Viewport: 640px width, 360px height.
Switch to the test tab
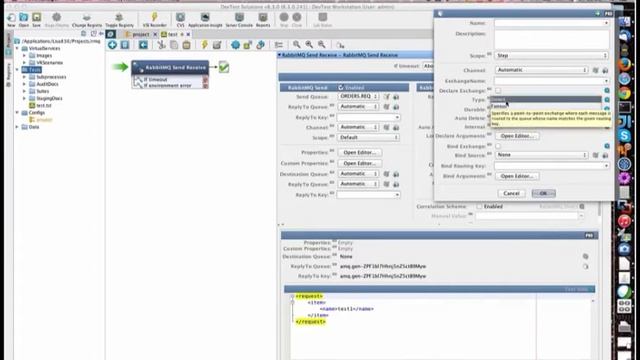click(x=173, y=34)
